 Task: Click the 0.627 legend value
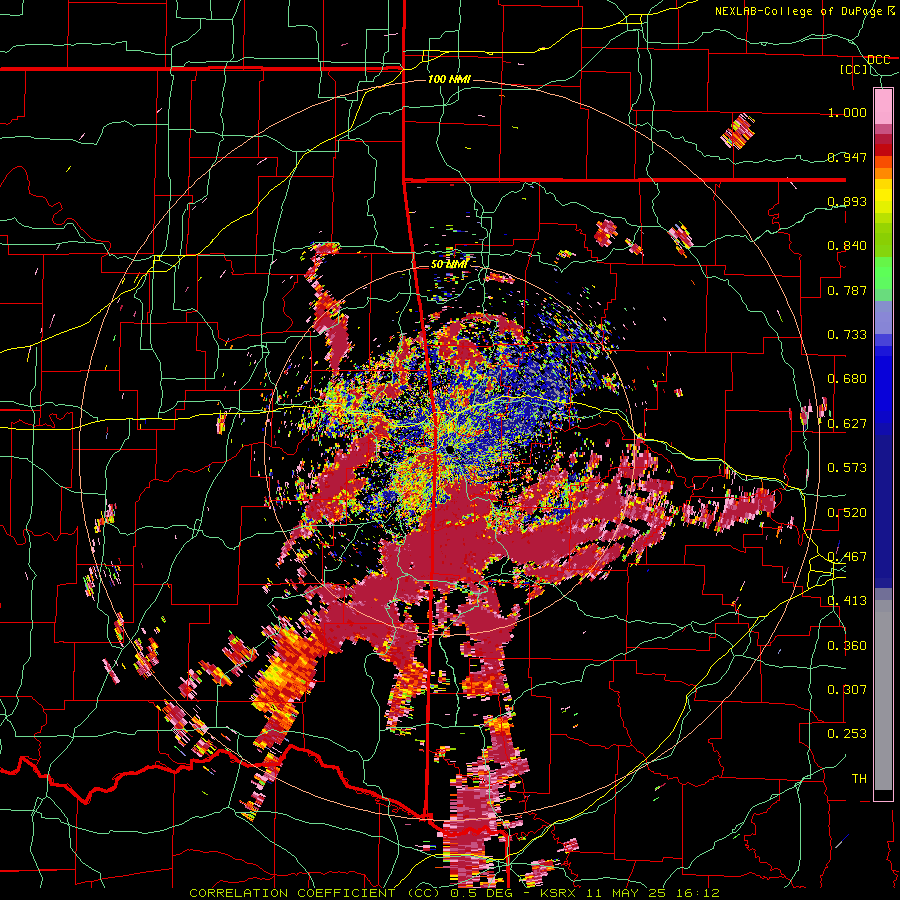click(847, 424)
